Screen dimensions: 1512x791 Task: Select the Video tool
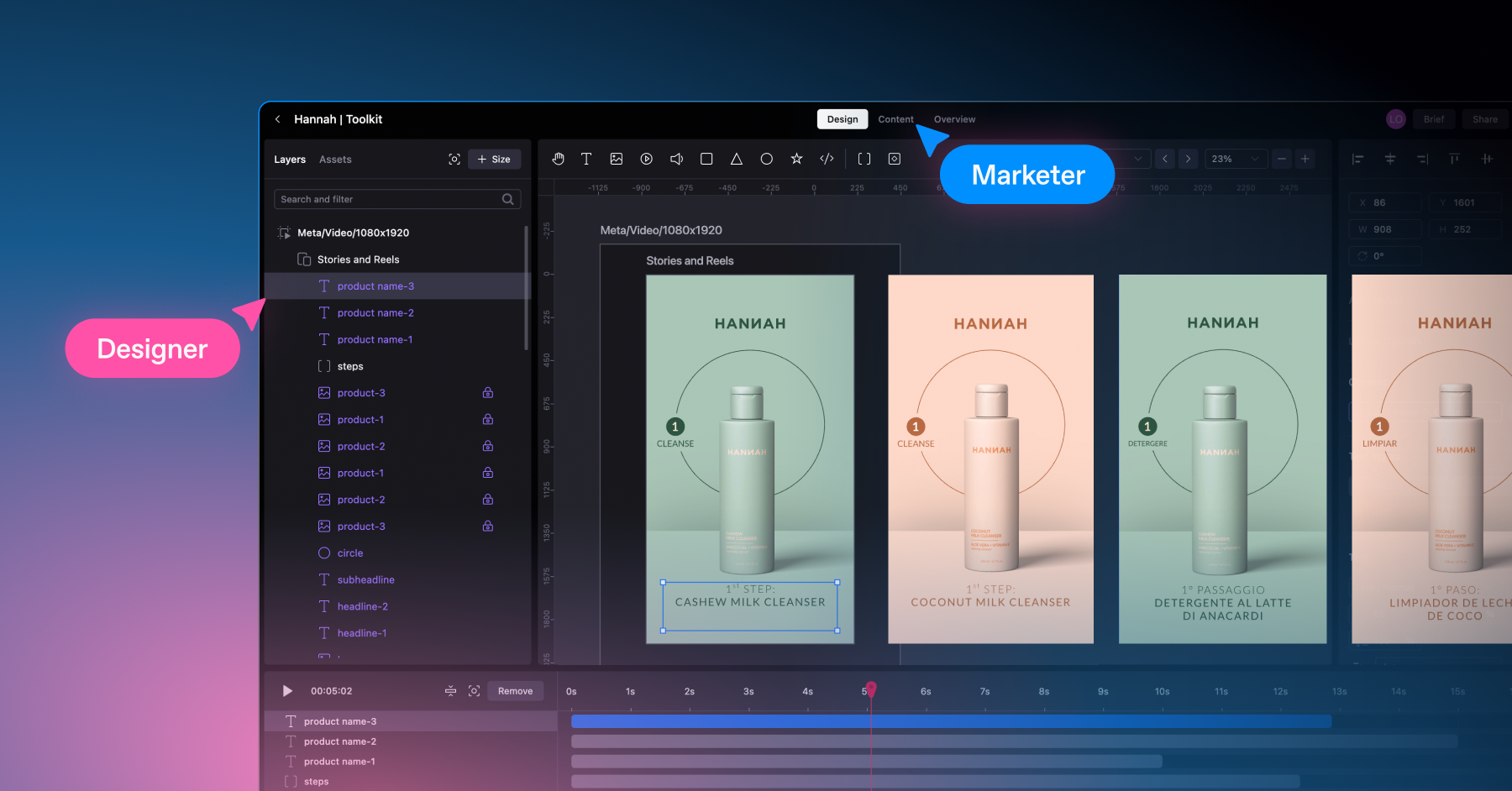click(646, 159)
